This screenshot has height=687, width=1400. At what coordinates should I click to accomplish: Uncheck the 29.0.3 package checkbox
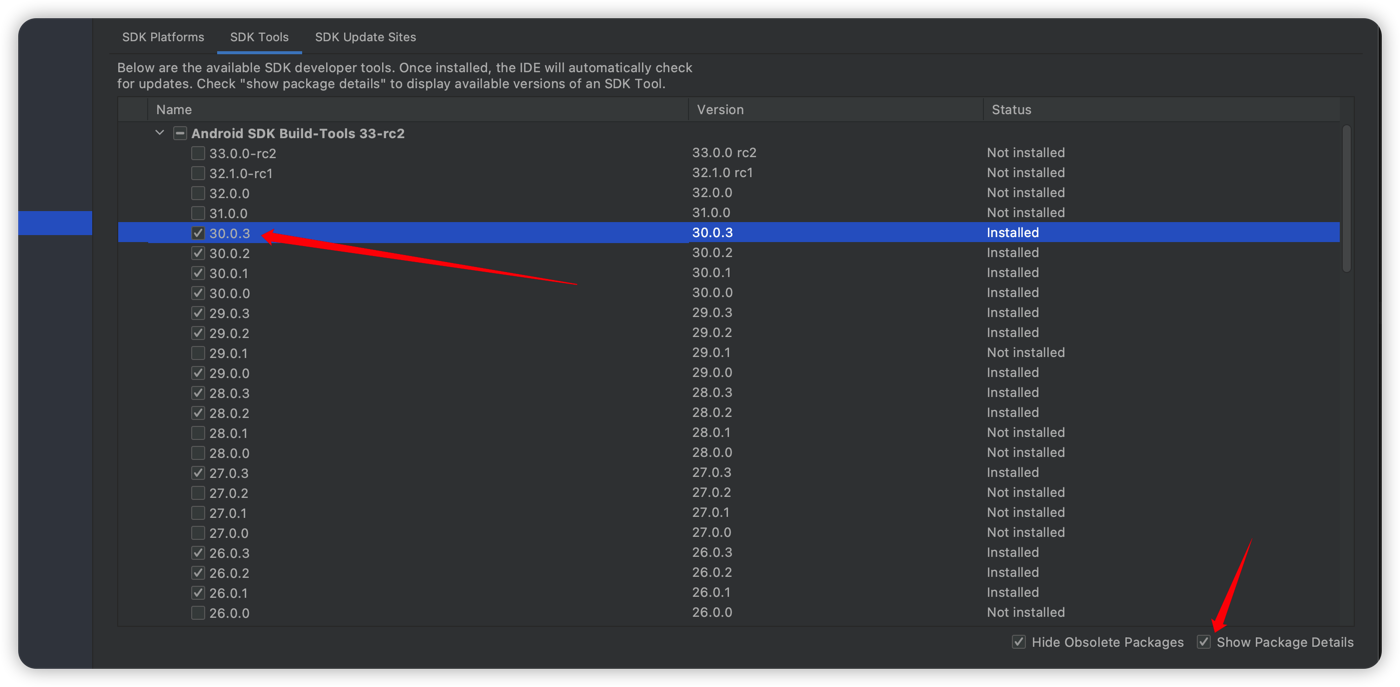coord(198,313)
